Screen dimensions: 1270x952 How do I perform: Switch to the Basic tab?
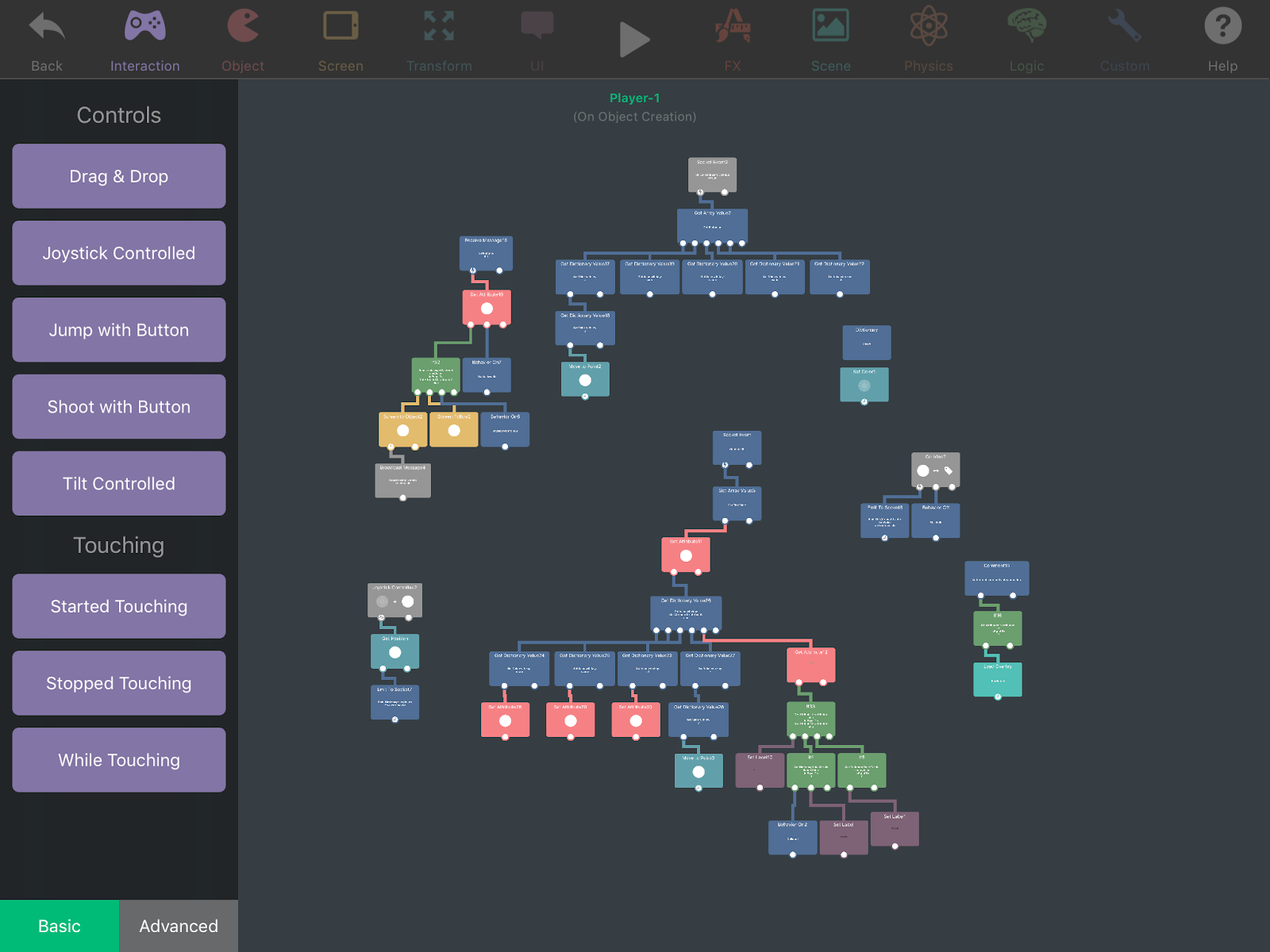[x=60, y=926]
